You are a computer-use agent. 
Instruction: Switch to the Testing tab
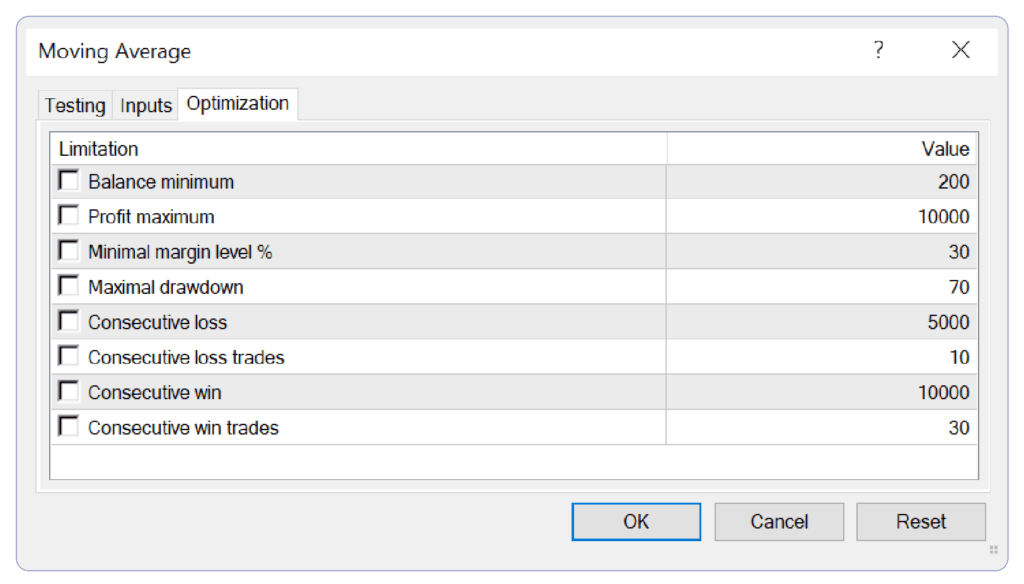[75, 105]
